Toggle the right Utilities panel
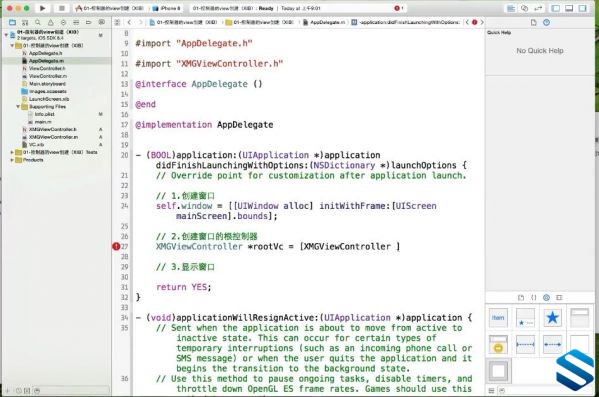 [583, 8]
